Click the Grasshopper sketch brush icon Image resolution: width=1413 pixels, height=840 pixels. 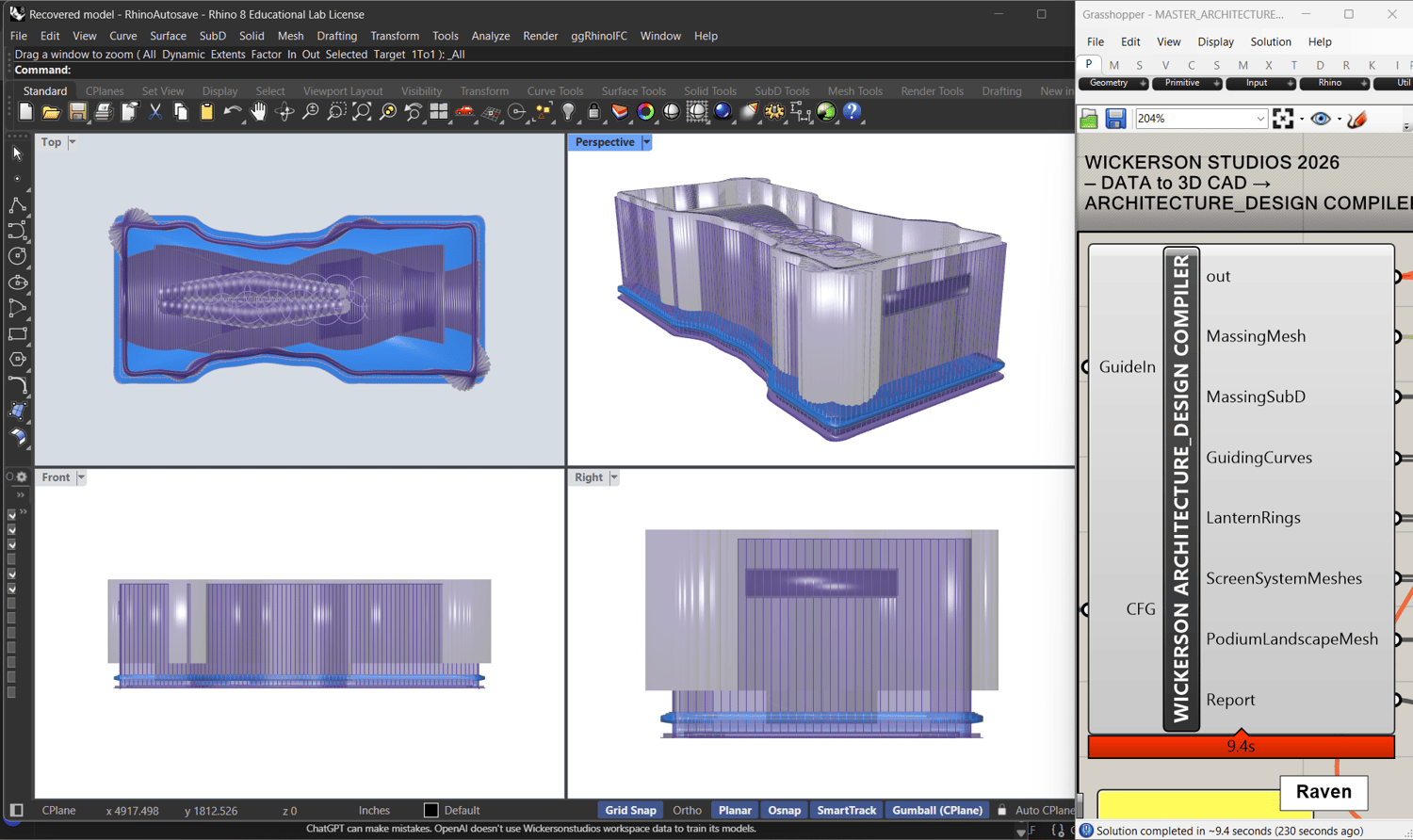click(1356, 119)
